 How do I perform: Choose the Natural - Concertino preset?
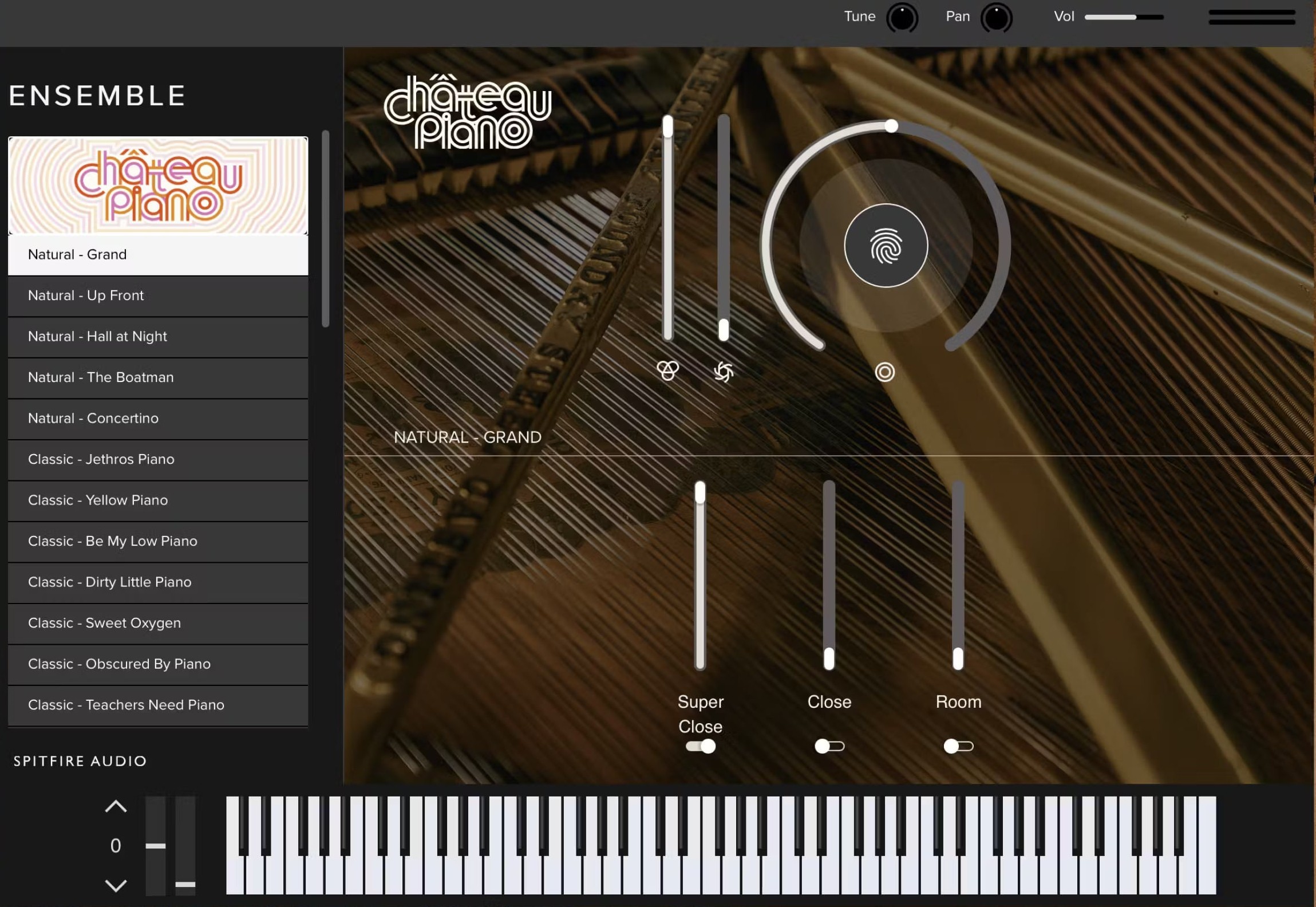click(158, 419)
